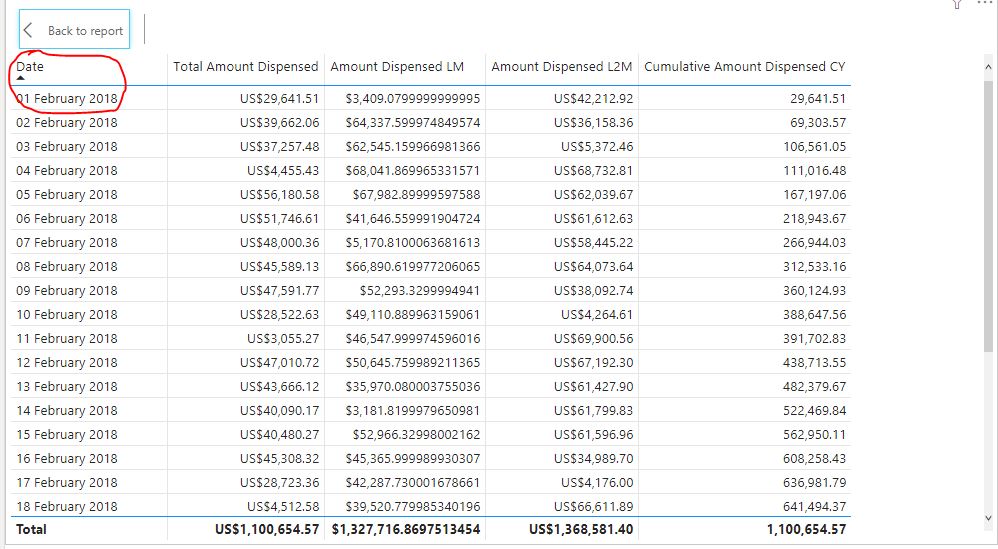Click the 106,561.05 cumulative value
Viewport: 998px width, 549px height.
[x=815, y=146]
